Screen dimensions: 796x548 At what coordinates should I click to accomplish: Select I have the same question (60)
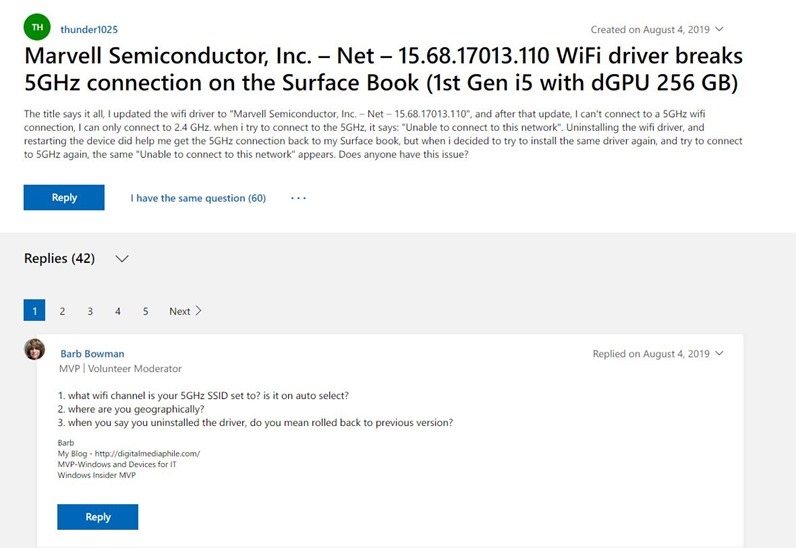[198, 198]
